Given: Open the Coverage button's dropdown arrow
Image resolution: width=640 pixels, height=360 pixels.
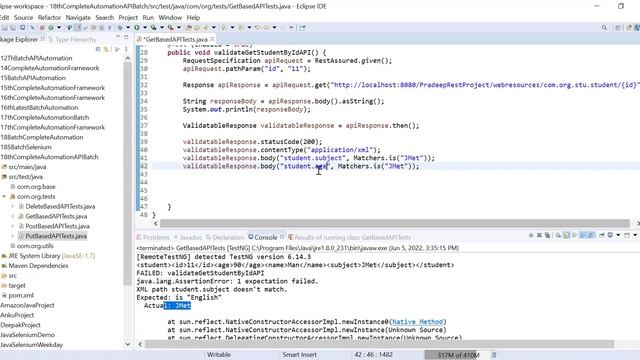Looking at the screenshot, I should pos(162,28).
